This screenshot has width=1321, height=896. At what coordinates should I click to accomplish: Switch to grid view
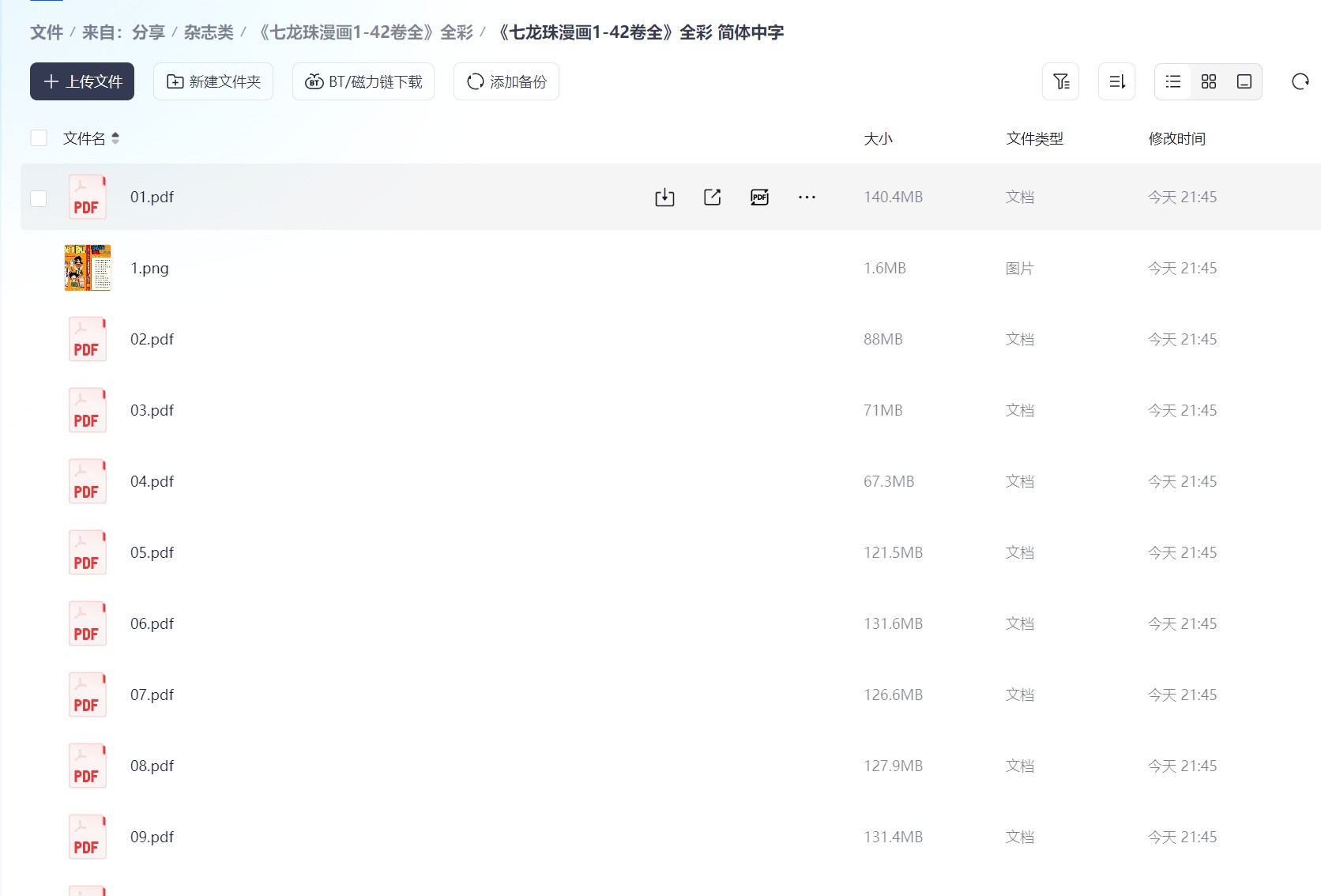coord(1209,81)
